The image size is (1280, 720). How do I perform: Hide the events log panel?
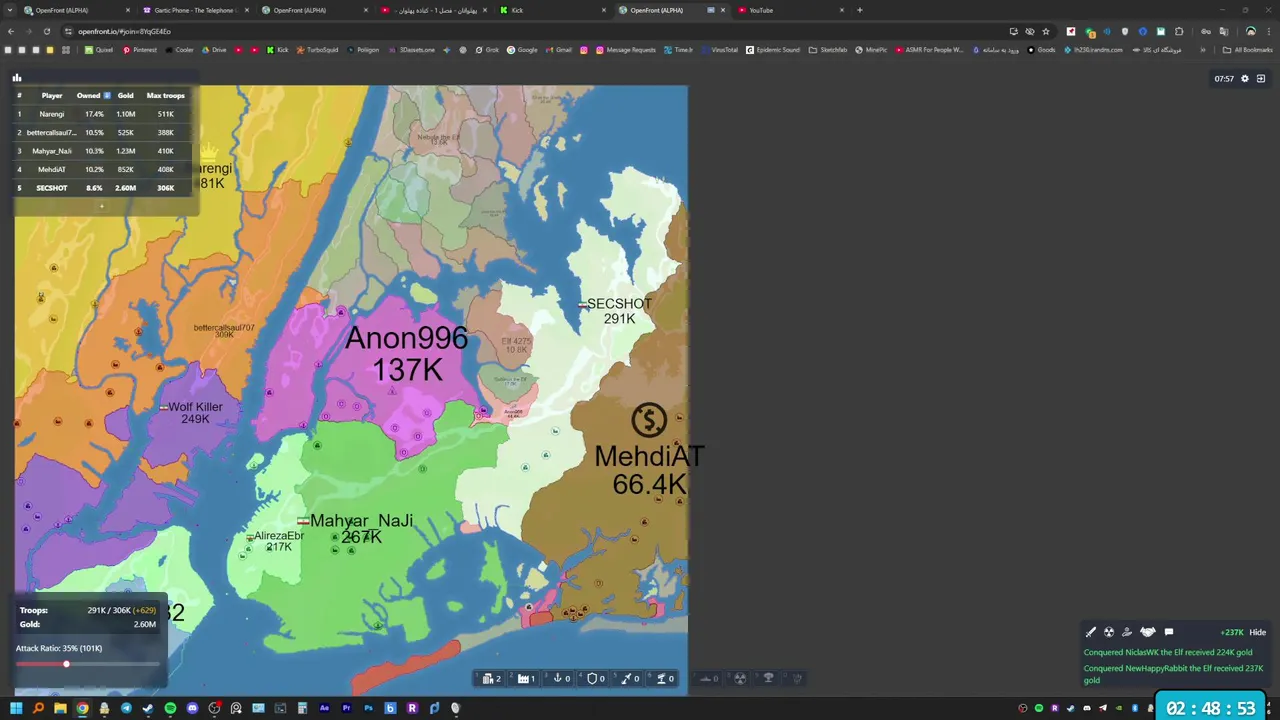click(1257, 632)
